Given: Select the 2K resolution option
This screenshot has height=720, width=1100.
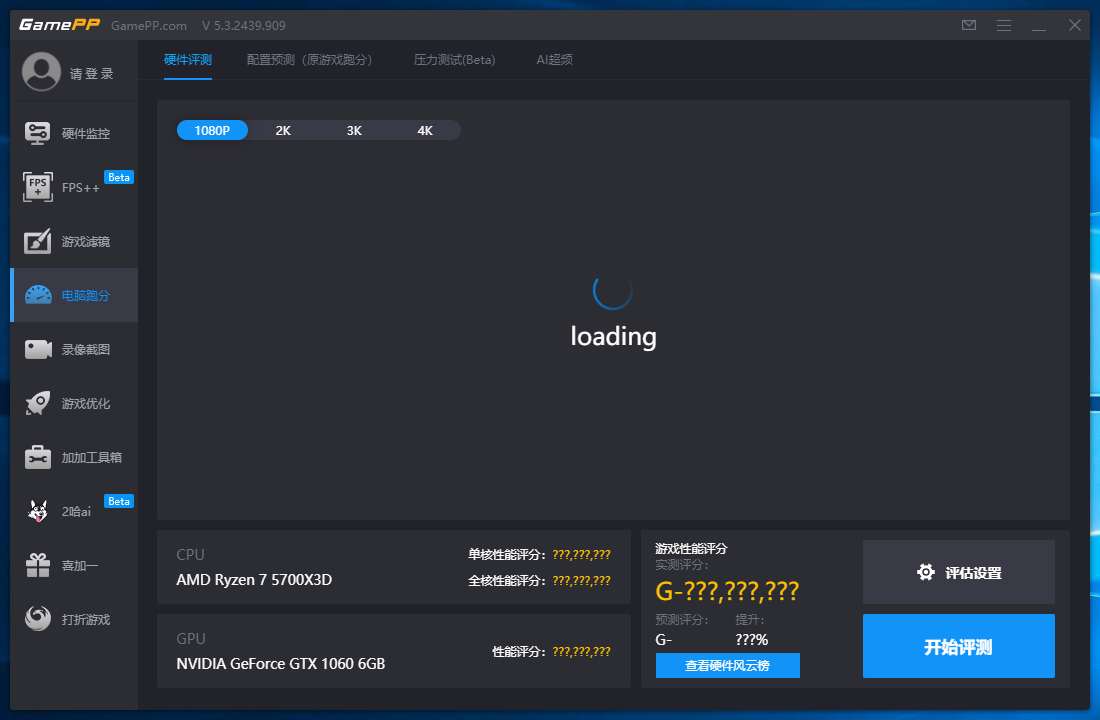Looking at the screenshot, I should [283, 131].
